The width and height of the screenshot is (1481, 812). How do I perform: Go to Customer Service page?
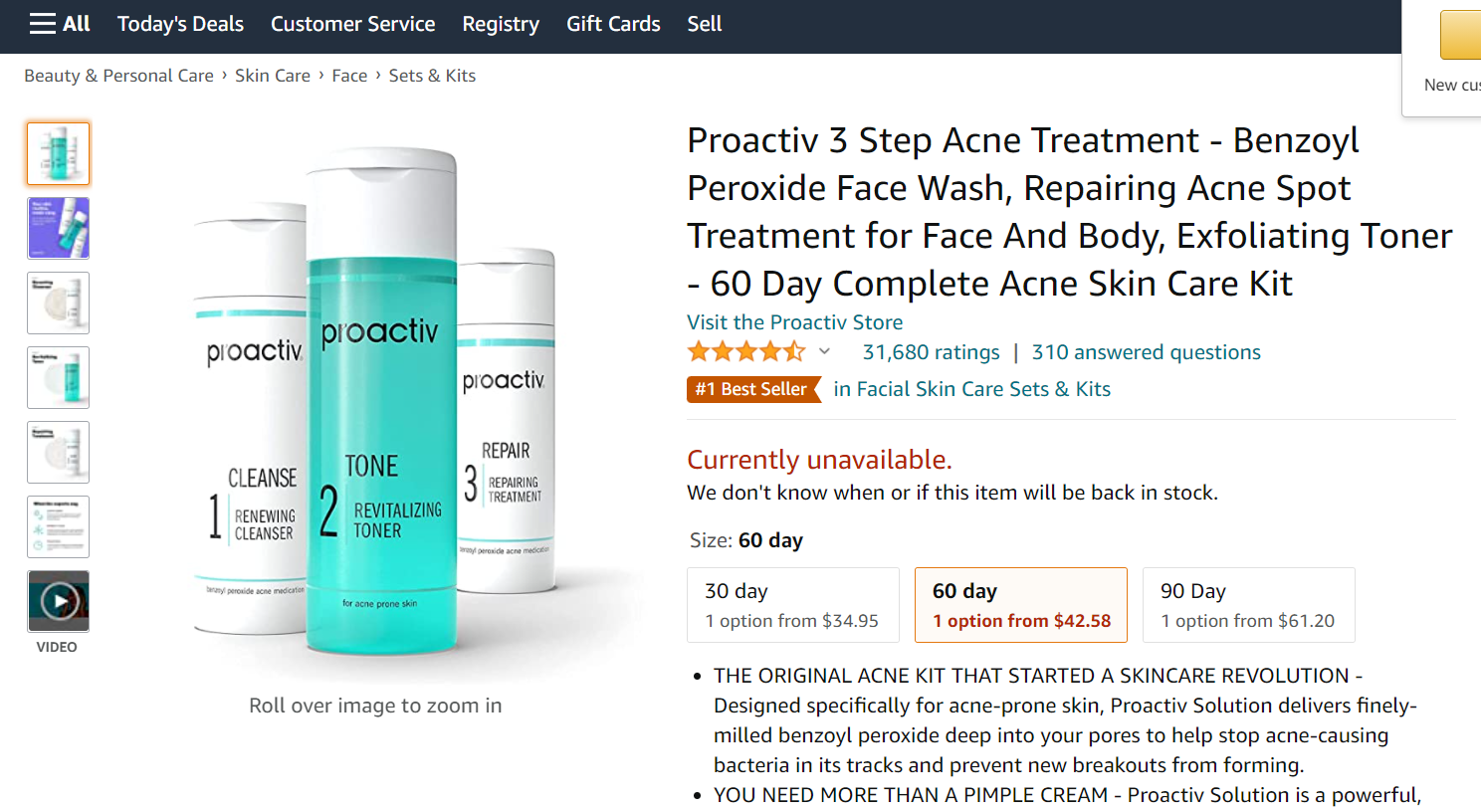pyautogui.click(x=352, y=24)
